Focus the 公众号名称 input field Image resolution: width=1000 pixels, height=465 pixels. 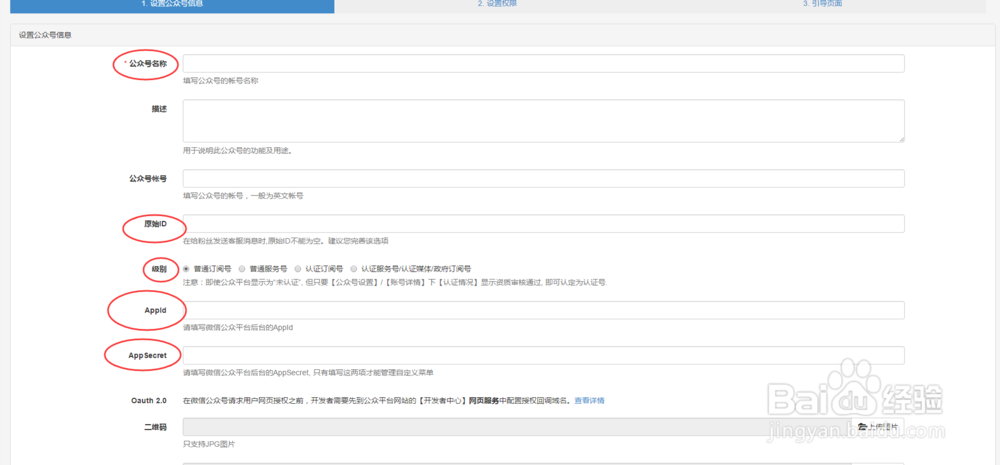tap(543, 64)
